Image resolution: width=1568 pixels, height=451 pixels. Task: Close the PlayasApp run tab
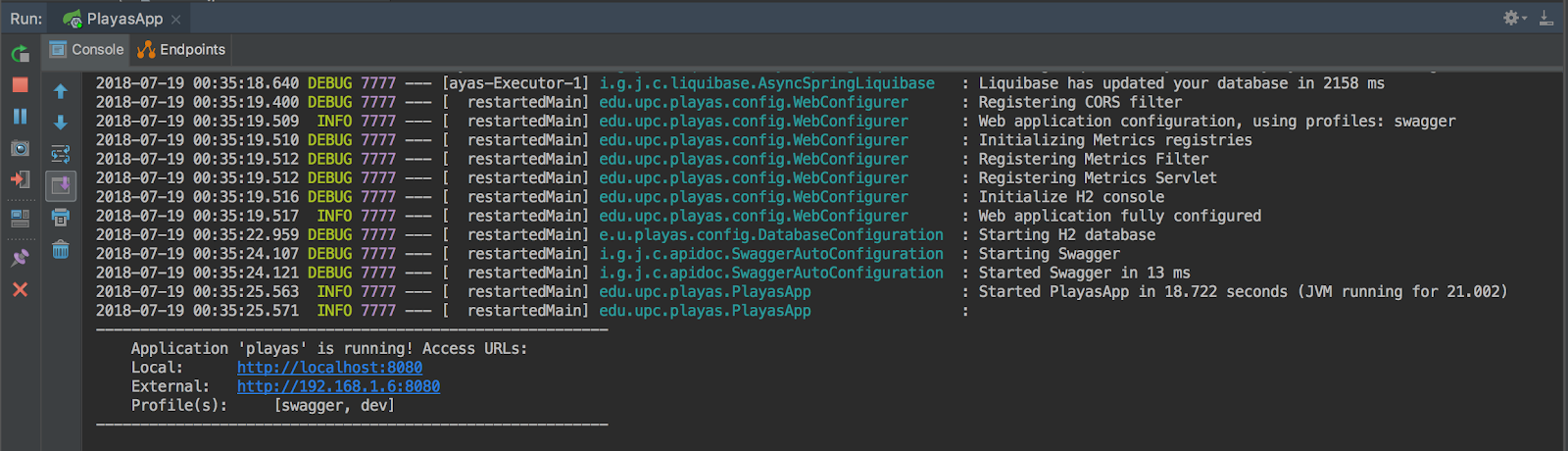(176, 20)
